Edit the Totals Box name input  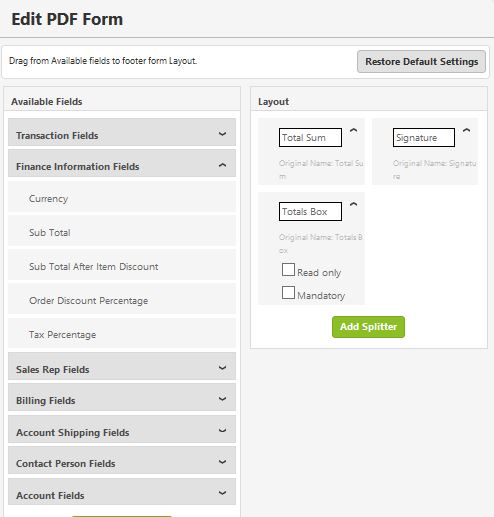[310, 211]
